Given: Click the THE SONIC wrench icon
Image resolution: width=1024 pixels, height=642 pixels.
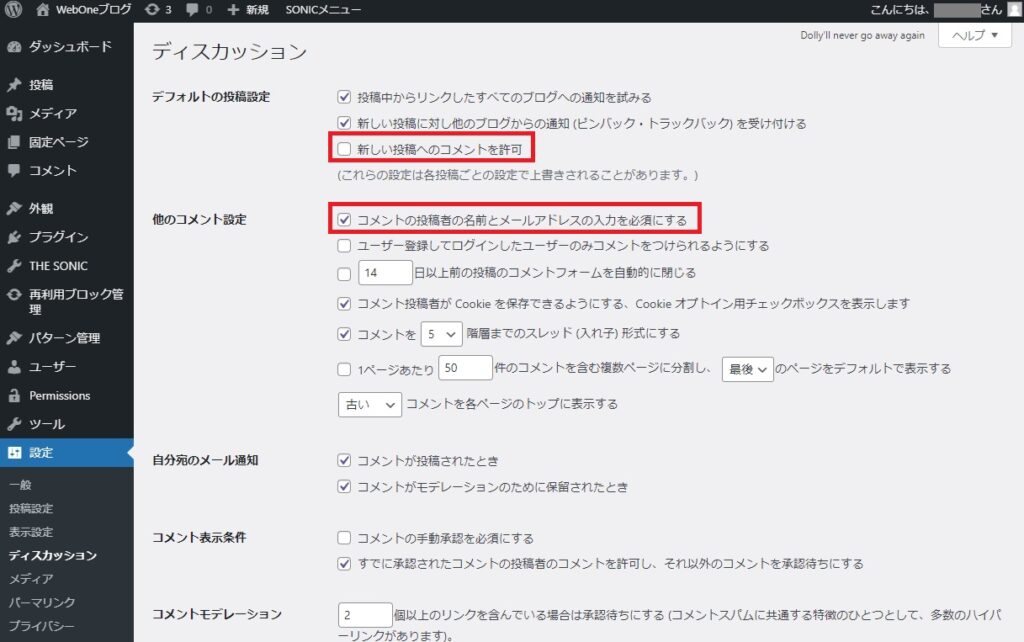Looking at the screenshot, I should 14,266.
